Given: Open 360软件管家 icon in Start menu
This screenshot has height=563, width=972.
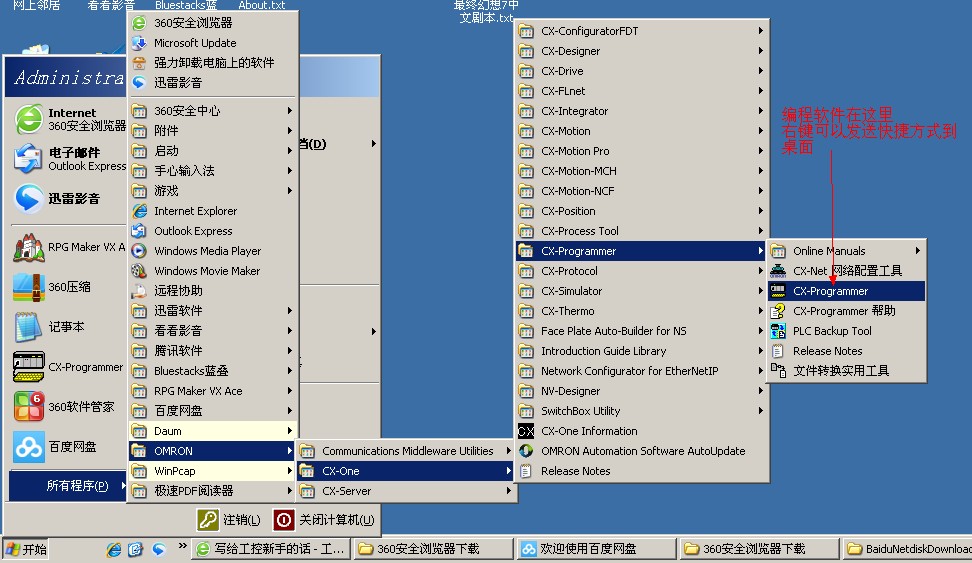Looking at the screenshot, I should [x=28, y=407].
